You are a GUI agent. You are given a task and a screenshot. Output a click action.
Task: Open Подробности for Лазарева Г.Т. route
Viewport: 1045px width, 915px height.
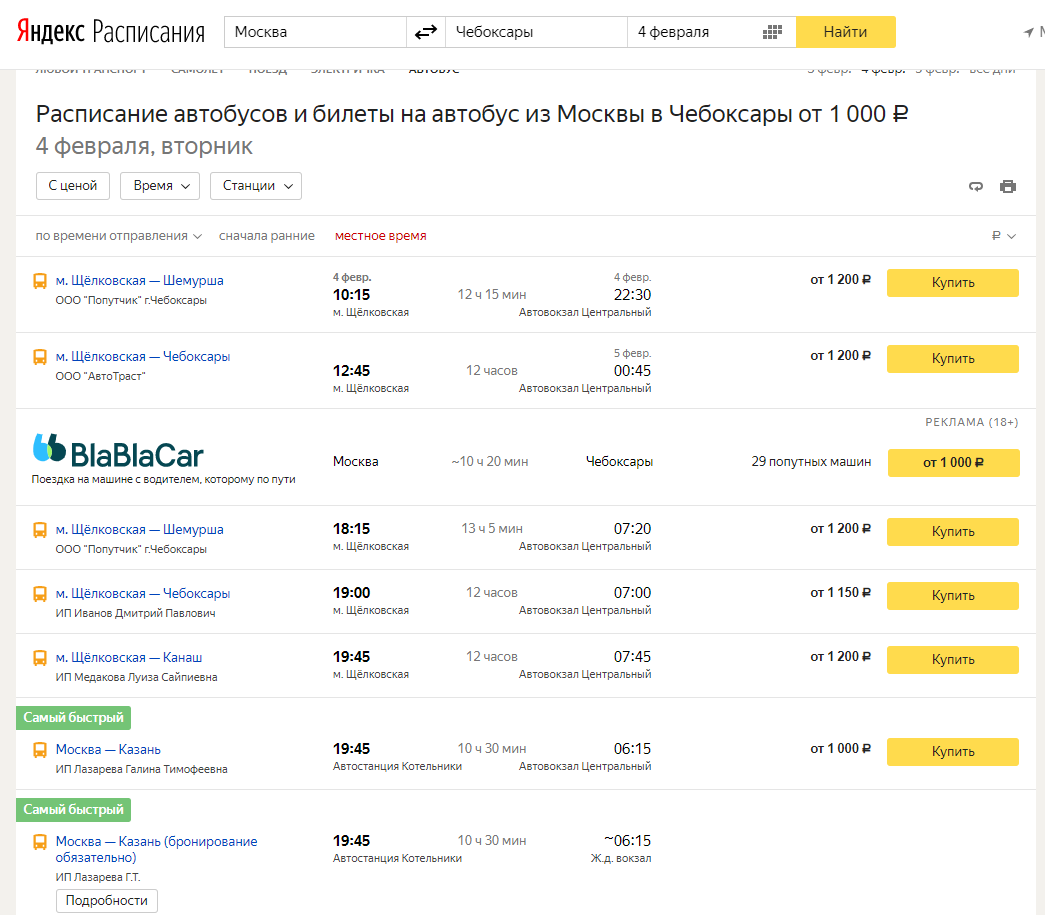pyautogui.click(x=107, y=900)
